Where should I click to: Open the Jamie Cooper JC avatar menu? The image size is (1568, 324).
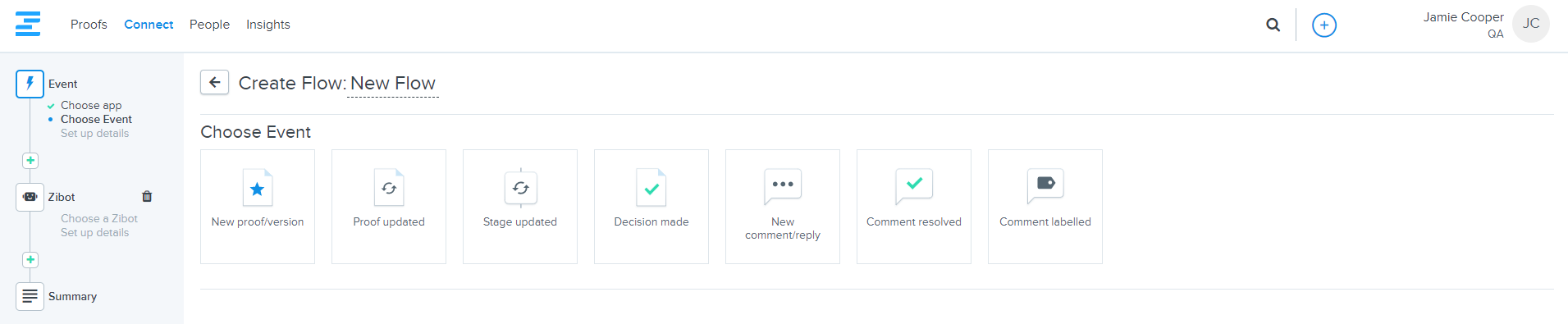[x=1531, y=24]
